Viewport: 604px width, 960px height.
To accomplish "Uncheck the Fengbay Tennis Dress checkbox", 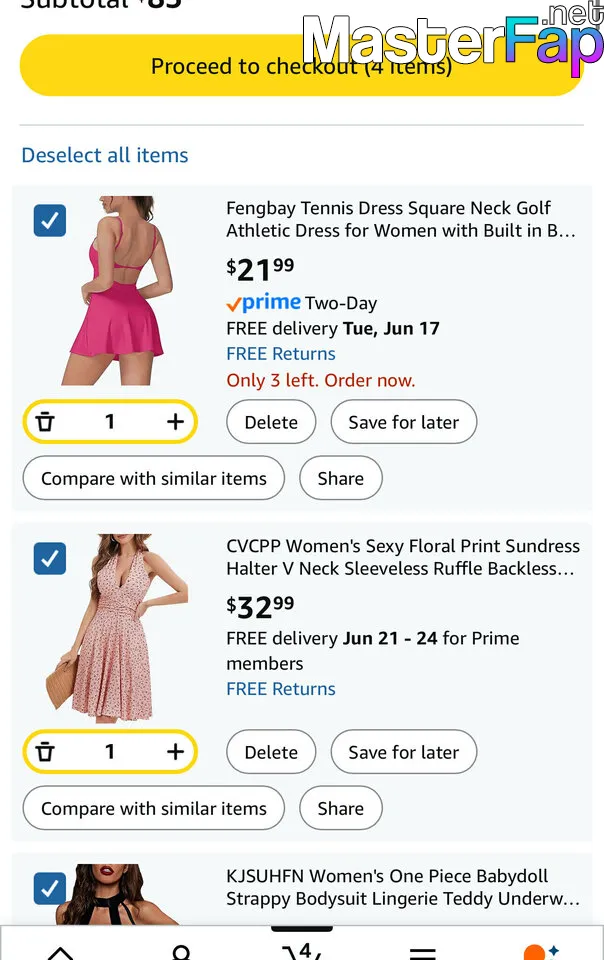I will tap(50, 220).
